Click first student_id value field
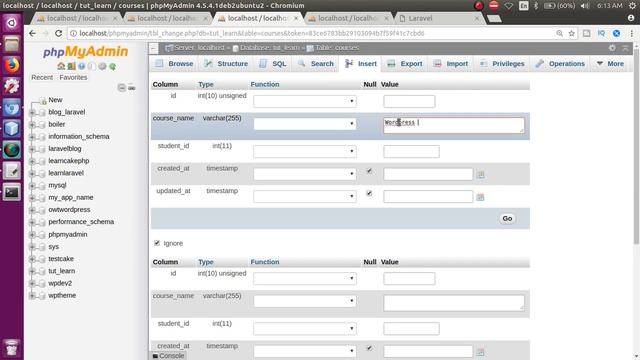 click(x=411, y=151)
